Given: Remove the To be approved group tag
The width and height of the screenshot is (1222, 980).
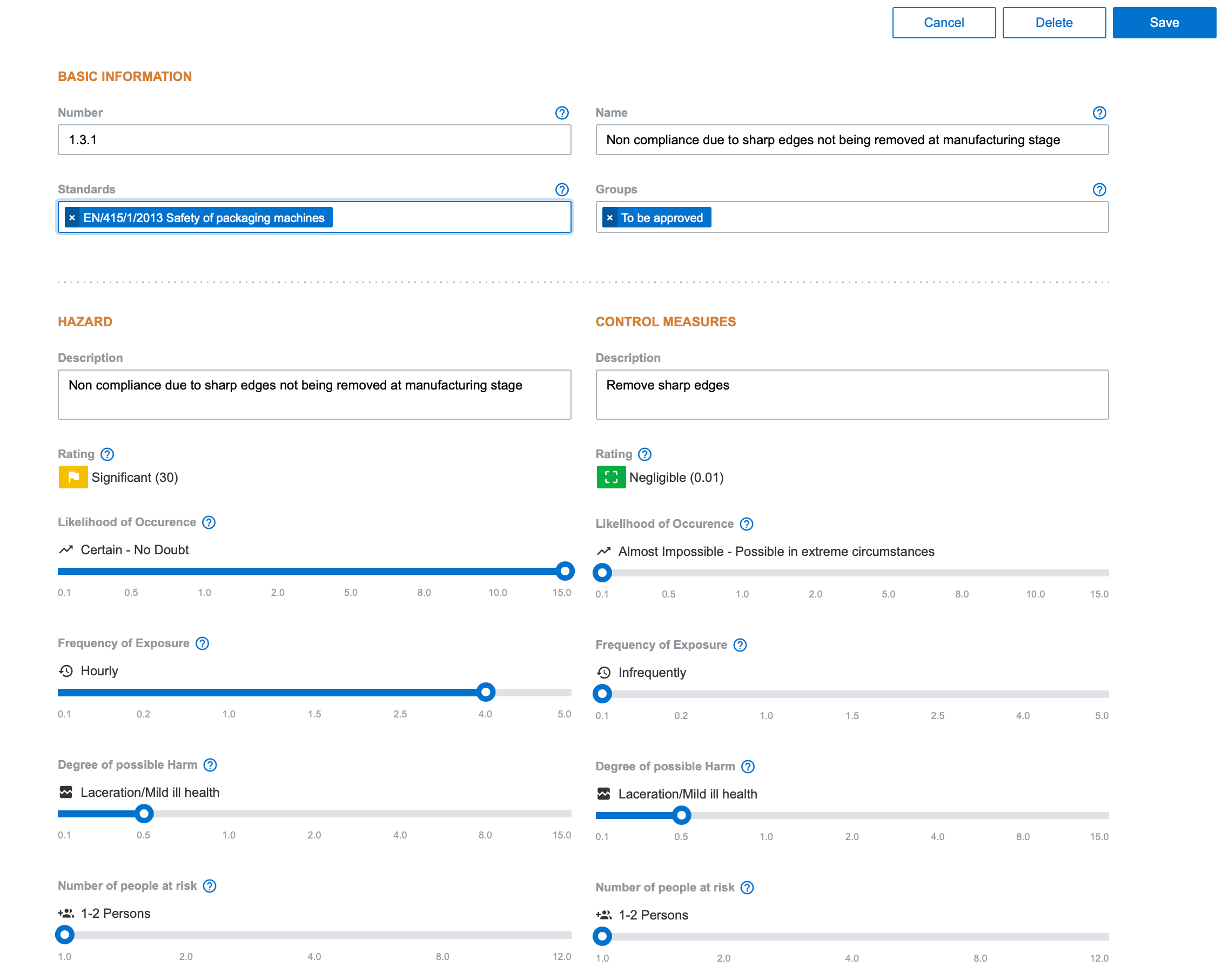Looking at the screenshot, I should 609,218.
